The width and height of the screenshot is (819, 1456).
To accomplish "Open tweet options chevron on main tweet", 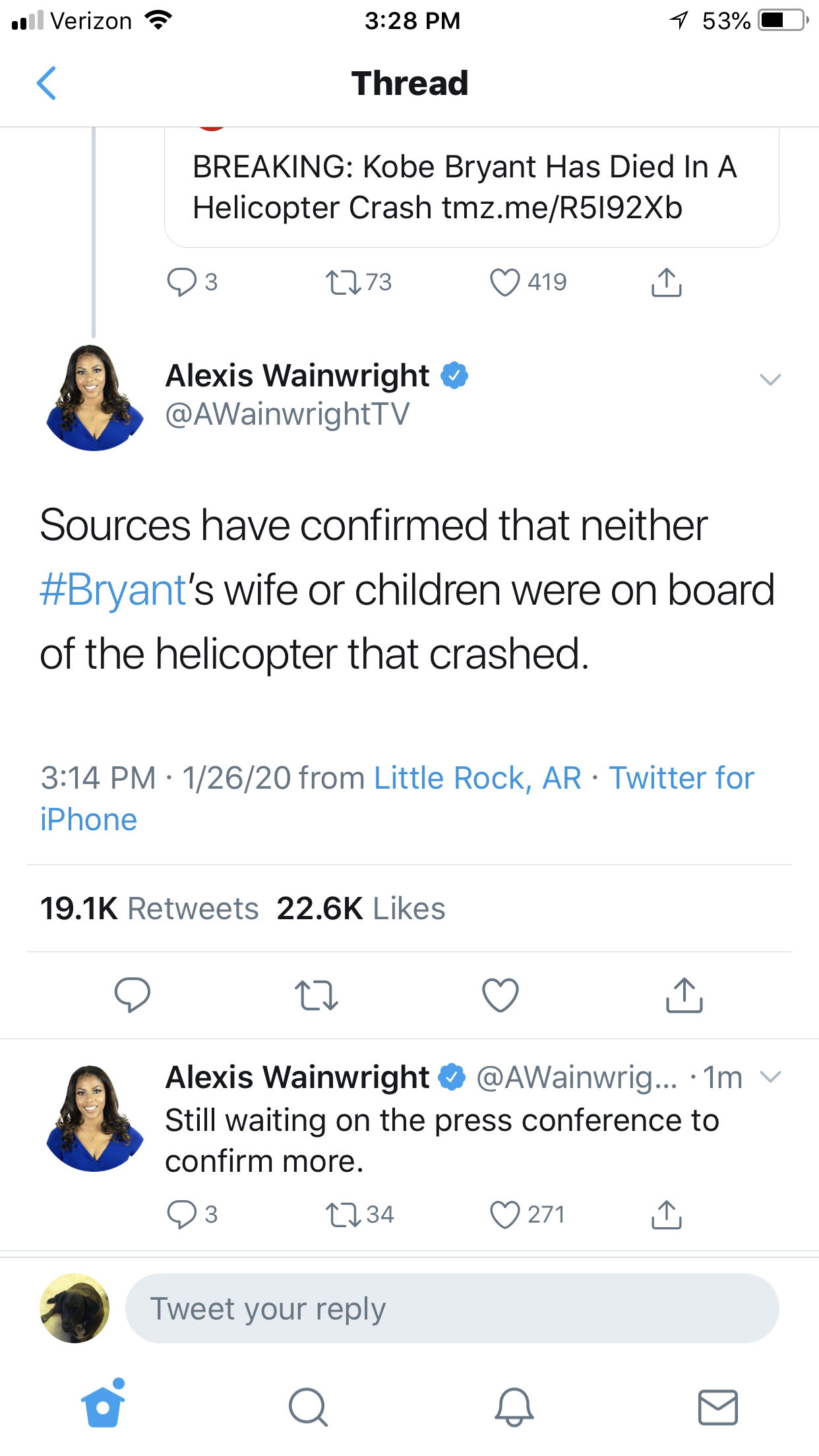I will pos(770,379).
